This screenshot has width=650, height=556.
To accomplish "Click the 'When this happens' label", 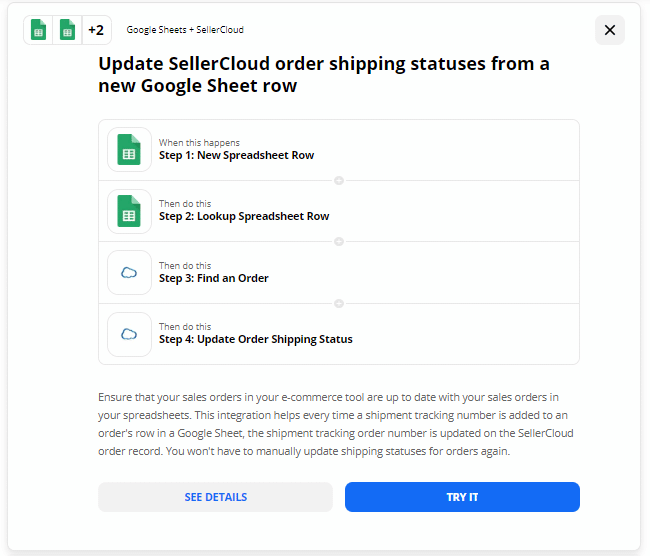I will tap(199, 143).
